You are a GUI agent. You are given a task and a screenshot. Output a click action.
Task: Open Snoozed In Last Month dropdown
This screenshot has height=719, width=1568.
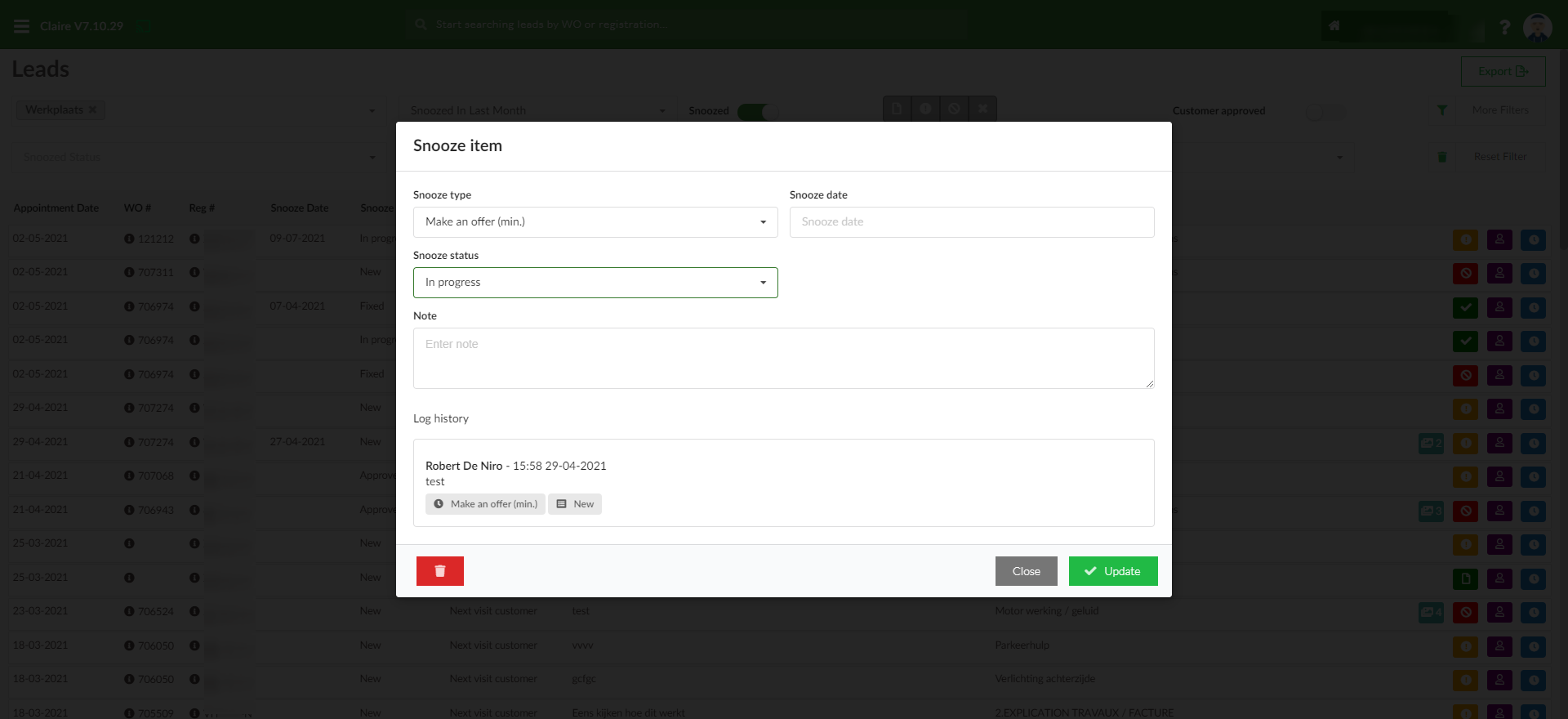coord(537,111)
